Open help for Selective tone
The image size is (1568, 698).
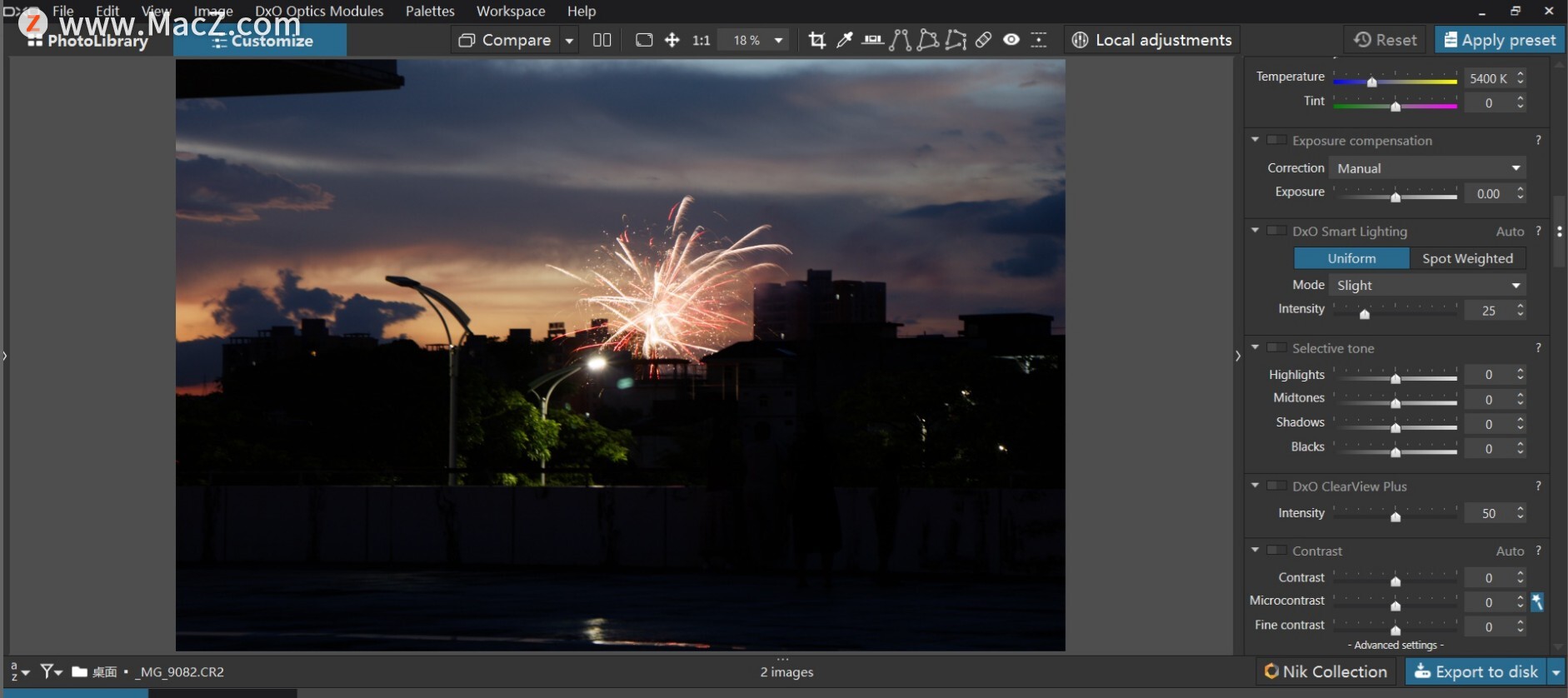tap(1539, 347)
